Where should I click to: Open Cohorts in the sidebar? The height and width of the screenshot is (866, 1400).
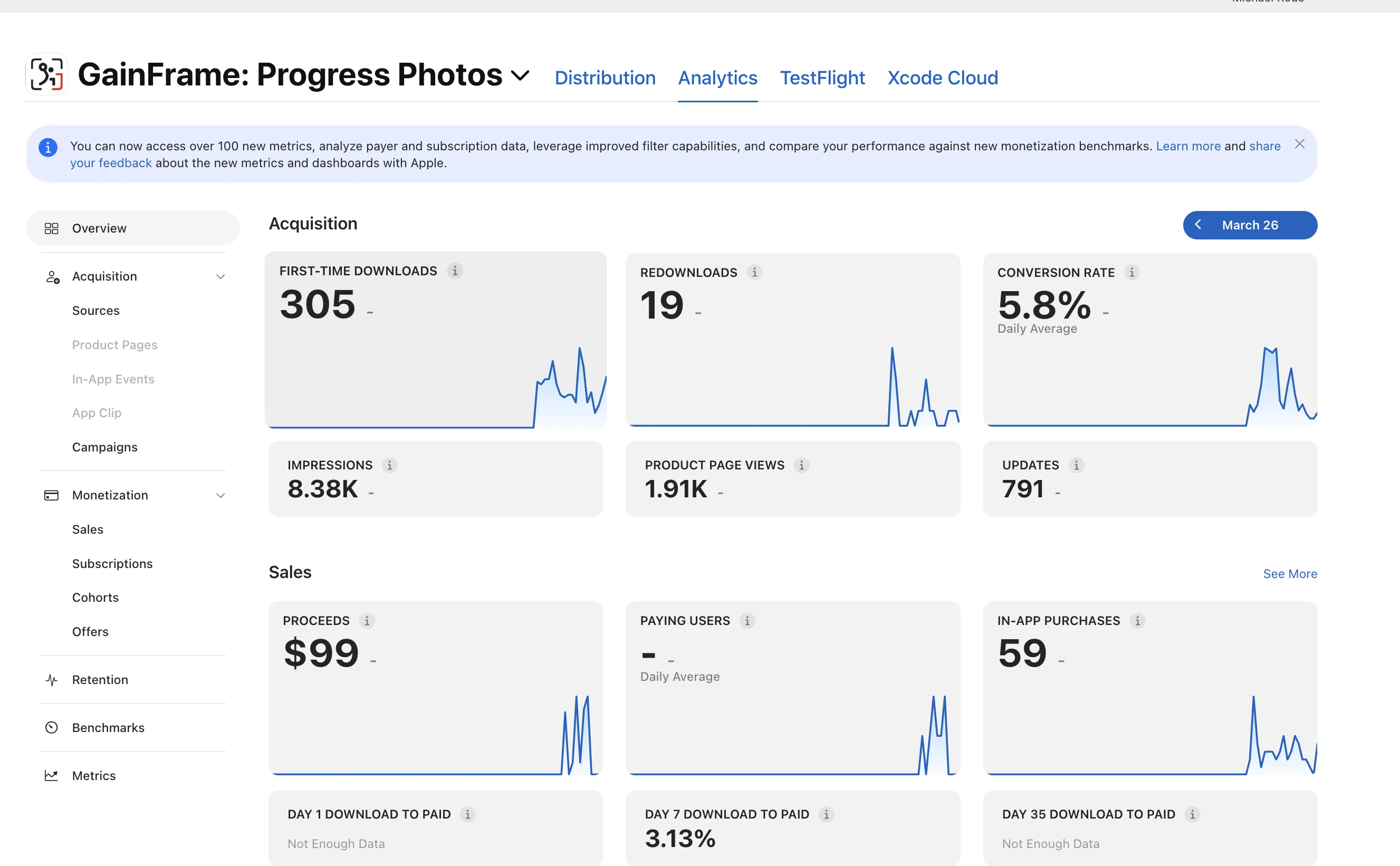click(95, 598)
